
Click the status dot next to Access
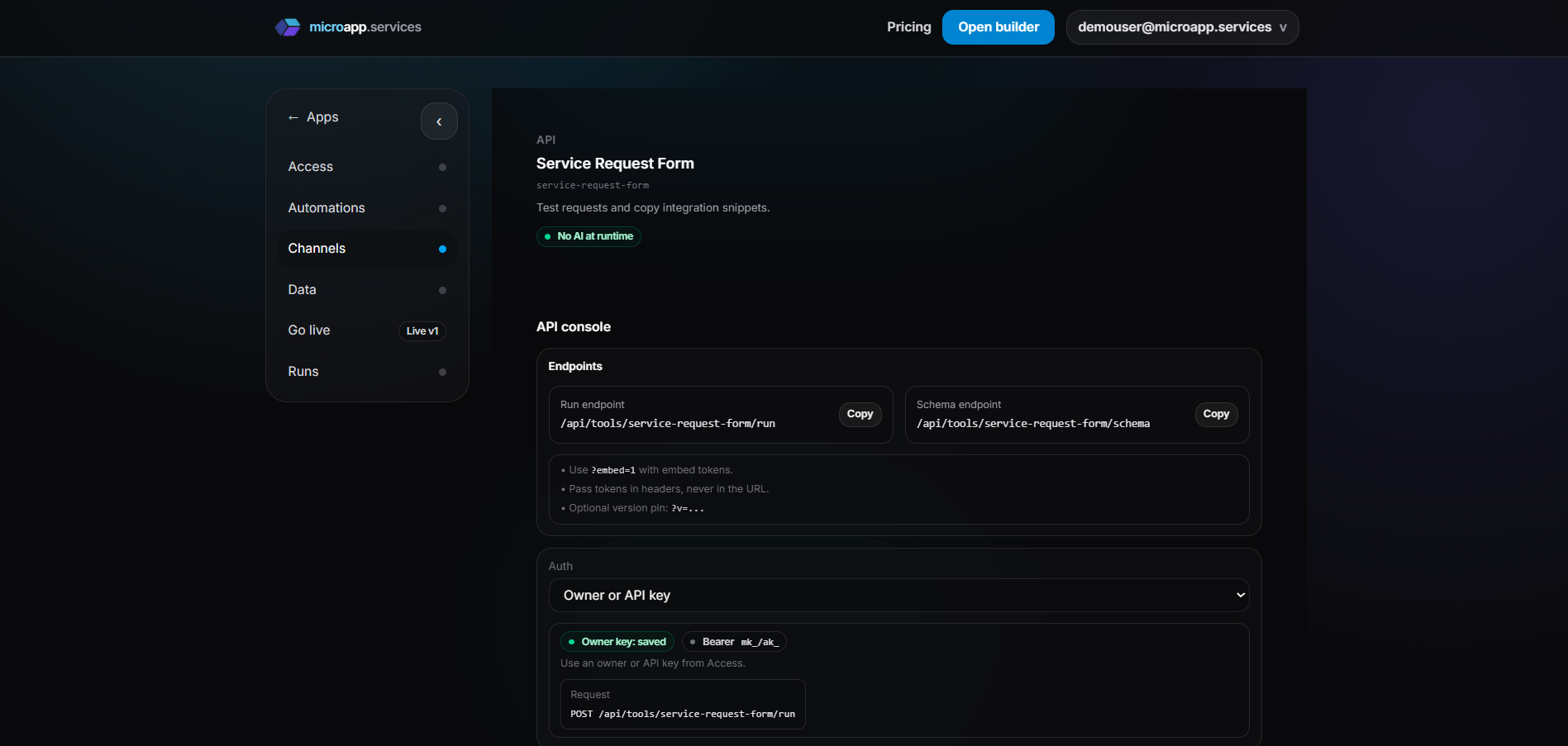click(443, 167)
